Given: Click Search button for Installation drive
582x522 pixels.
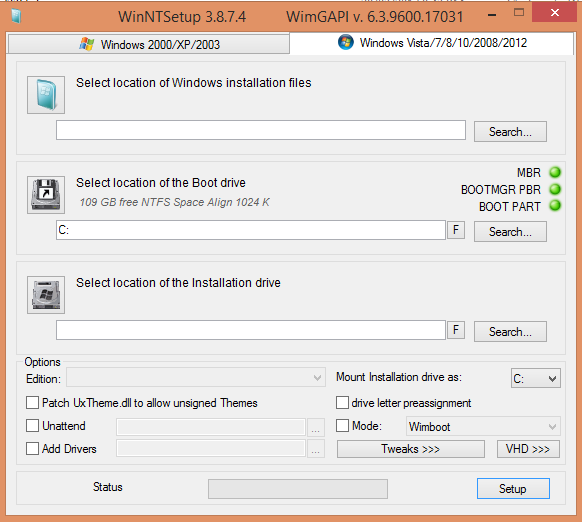Looking at the screenshot, I should [x=510, y=332].
